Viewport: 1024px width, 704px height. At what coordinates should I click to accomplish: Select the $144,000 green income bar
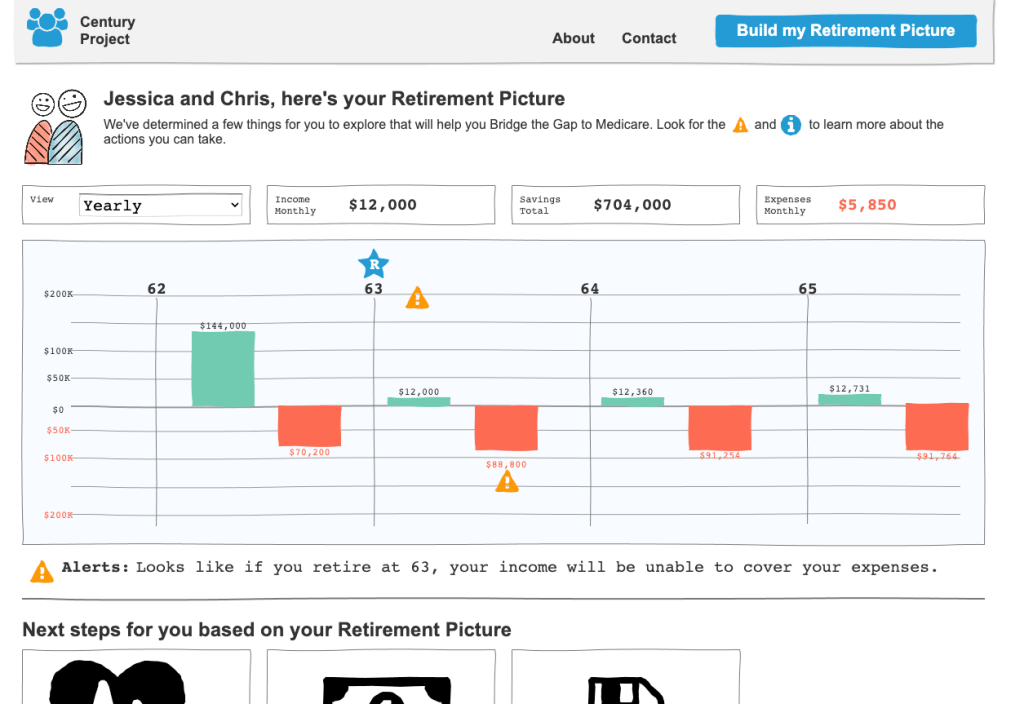(x=223, y=369)
